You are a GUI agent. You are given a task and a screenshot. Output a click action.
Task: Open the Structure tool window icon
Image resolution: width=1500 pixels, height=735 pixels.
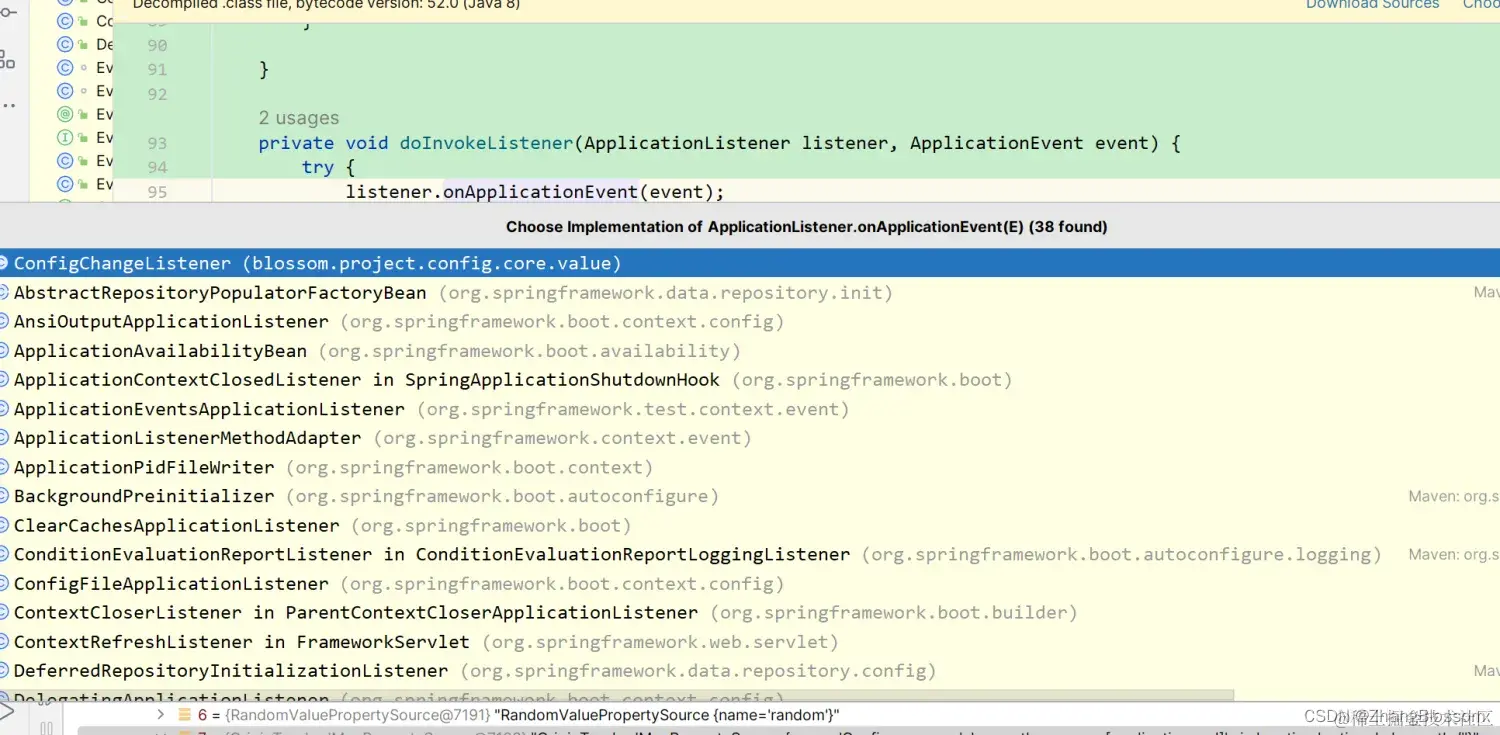coord(7,59)
